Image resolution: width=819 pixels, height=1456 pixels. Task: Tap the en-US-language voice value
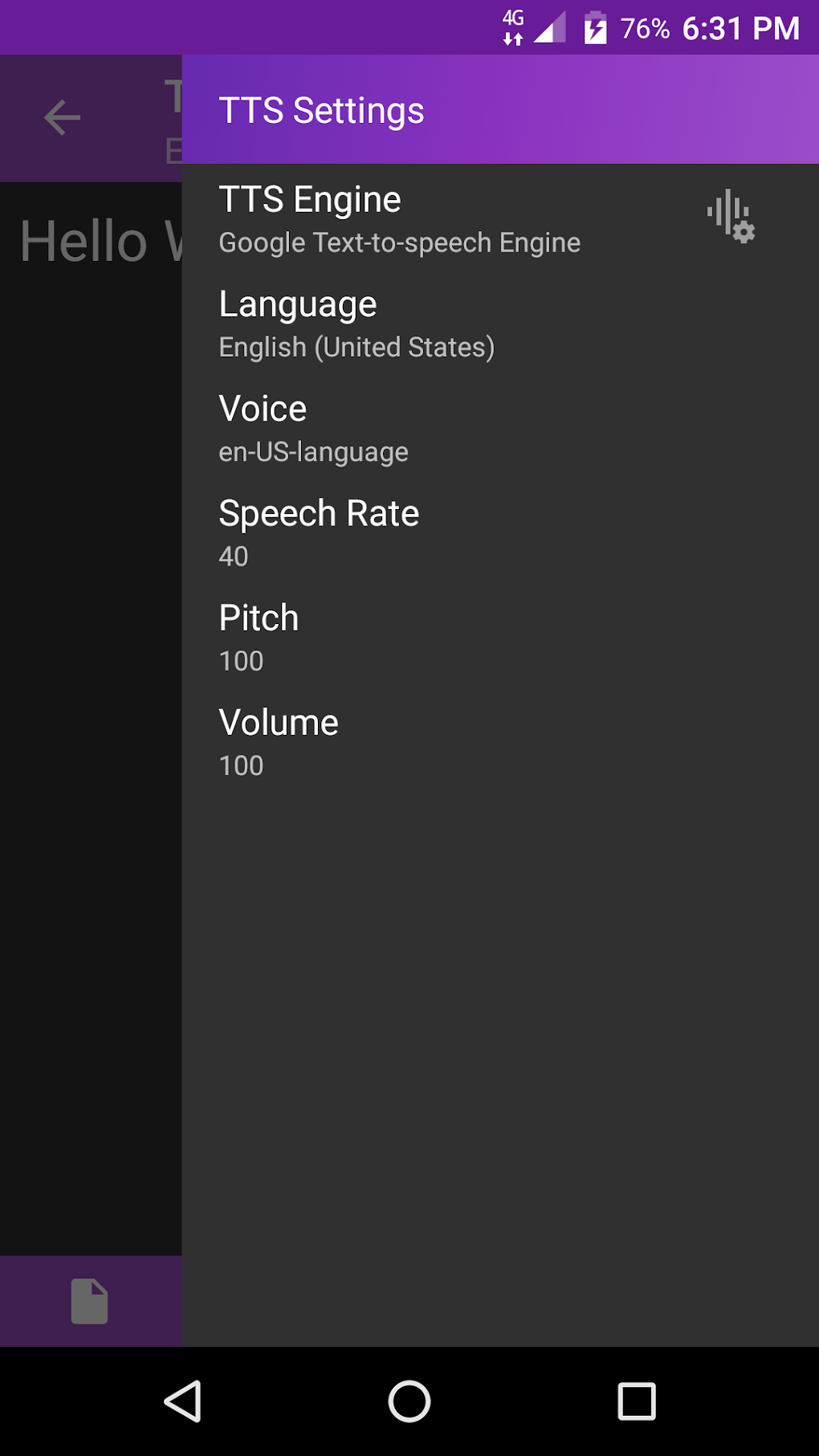click(x=313, y=452)
